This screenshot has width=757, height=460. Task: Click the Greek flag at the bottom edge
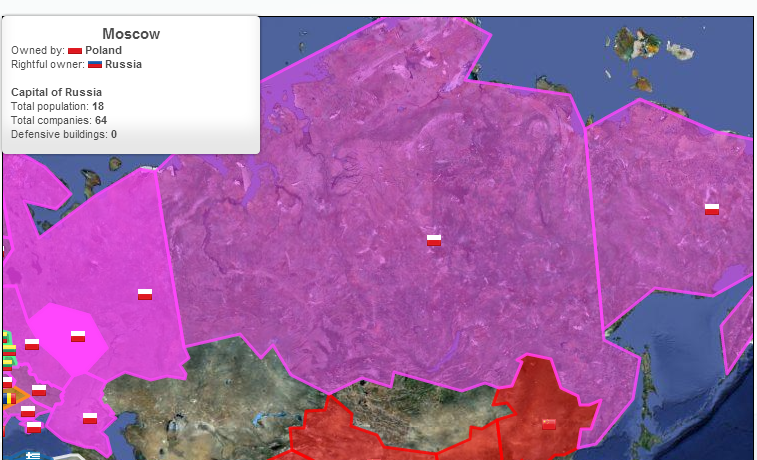(x=33, y=455)
